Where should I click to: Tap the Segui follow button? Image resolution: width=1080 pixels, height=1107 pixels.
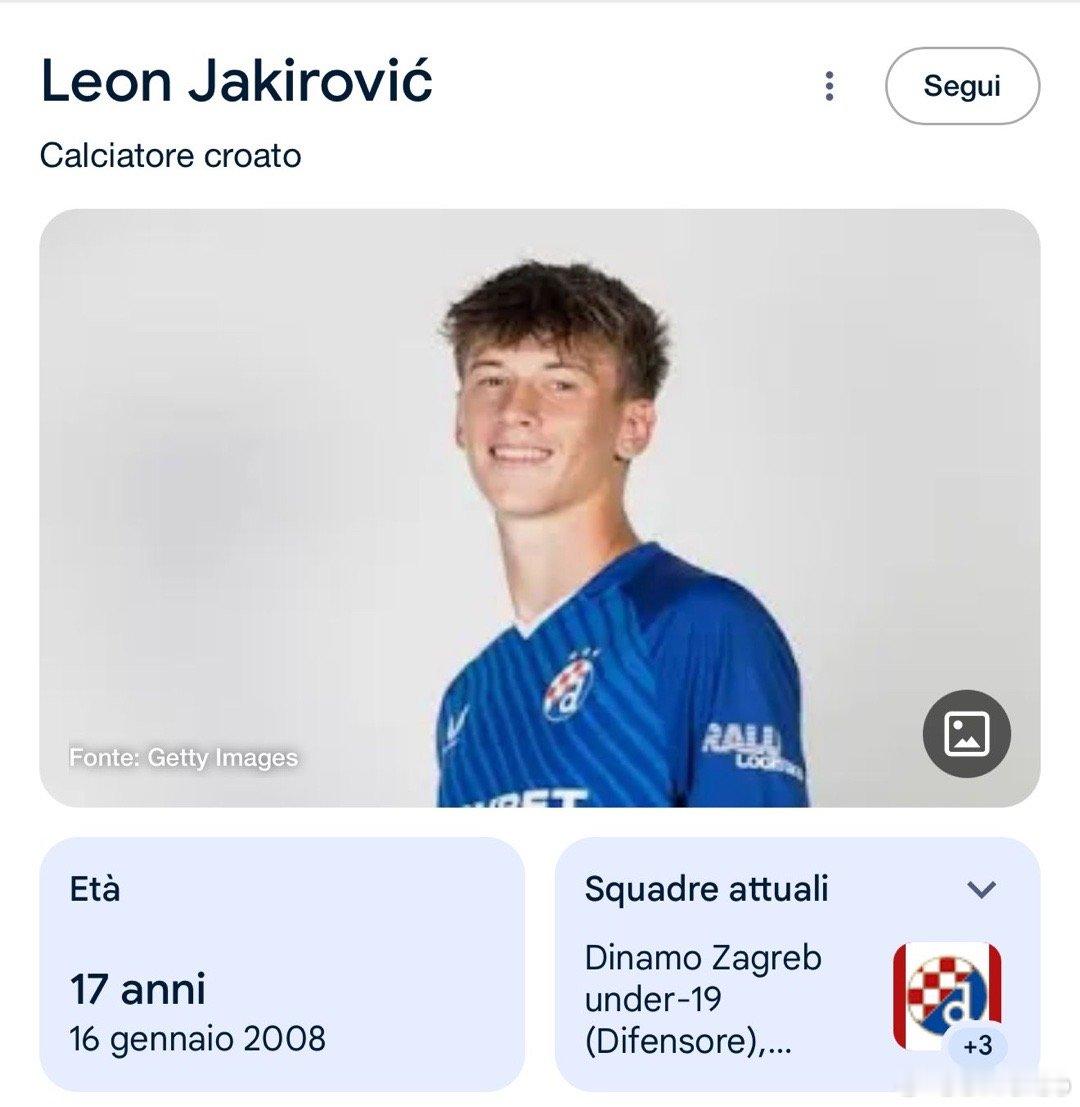[x=962, y=86]
